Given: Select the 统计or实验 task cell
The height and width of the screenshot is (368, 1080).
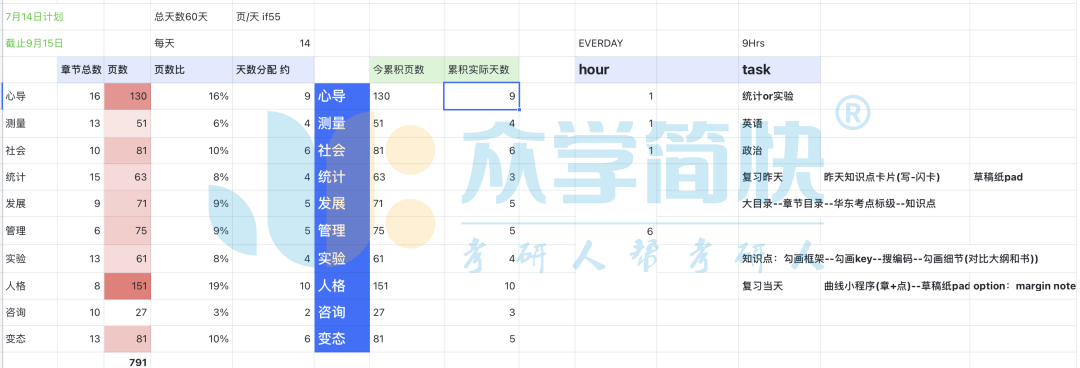Looking at the screenshot, I should (779, 96).
